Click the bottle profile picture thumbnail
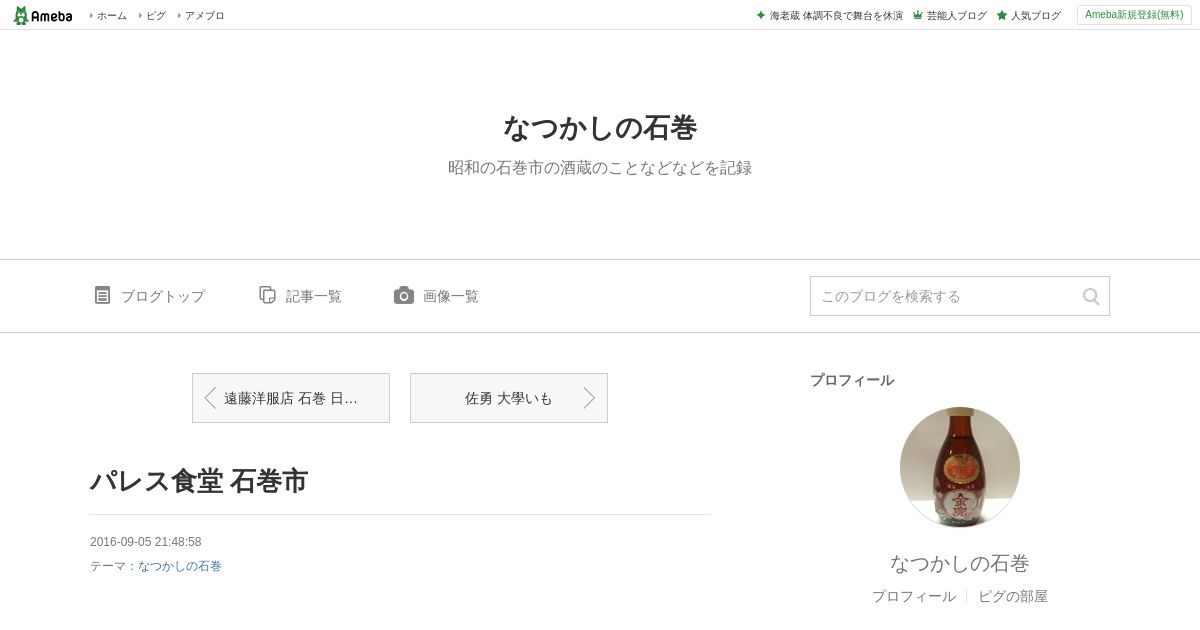 (960, 467)
